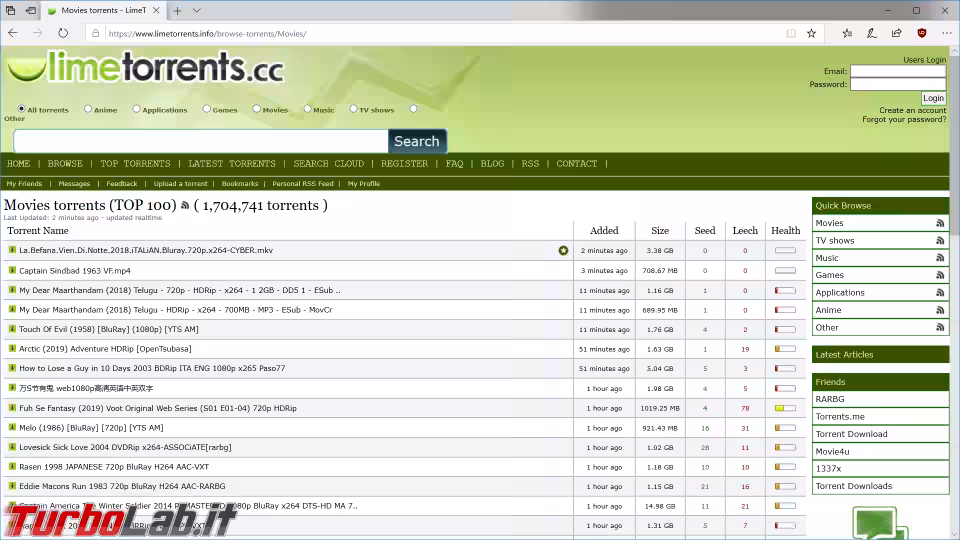Click the Create an account link
This screenshot has height=540, width=960.
[x=912, y=110]
